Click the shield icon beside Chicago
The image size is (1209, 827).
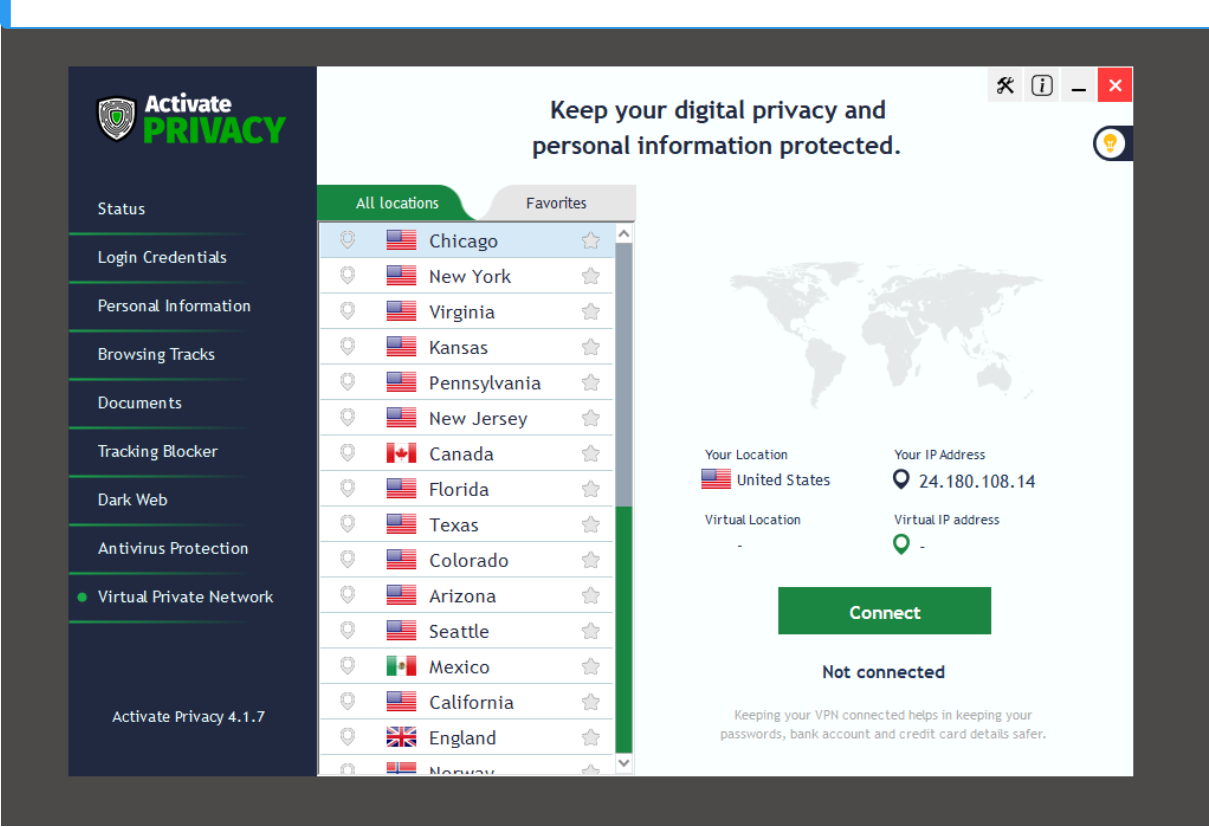point(348,240)
